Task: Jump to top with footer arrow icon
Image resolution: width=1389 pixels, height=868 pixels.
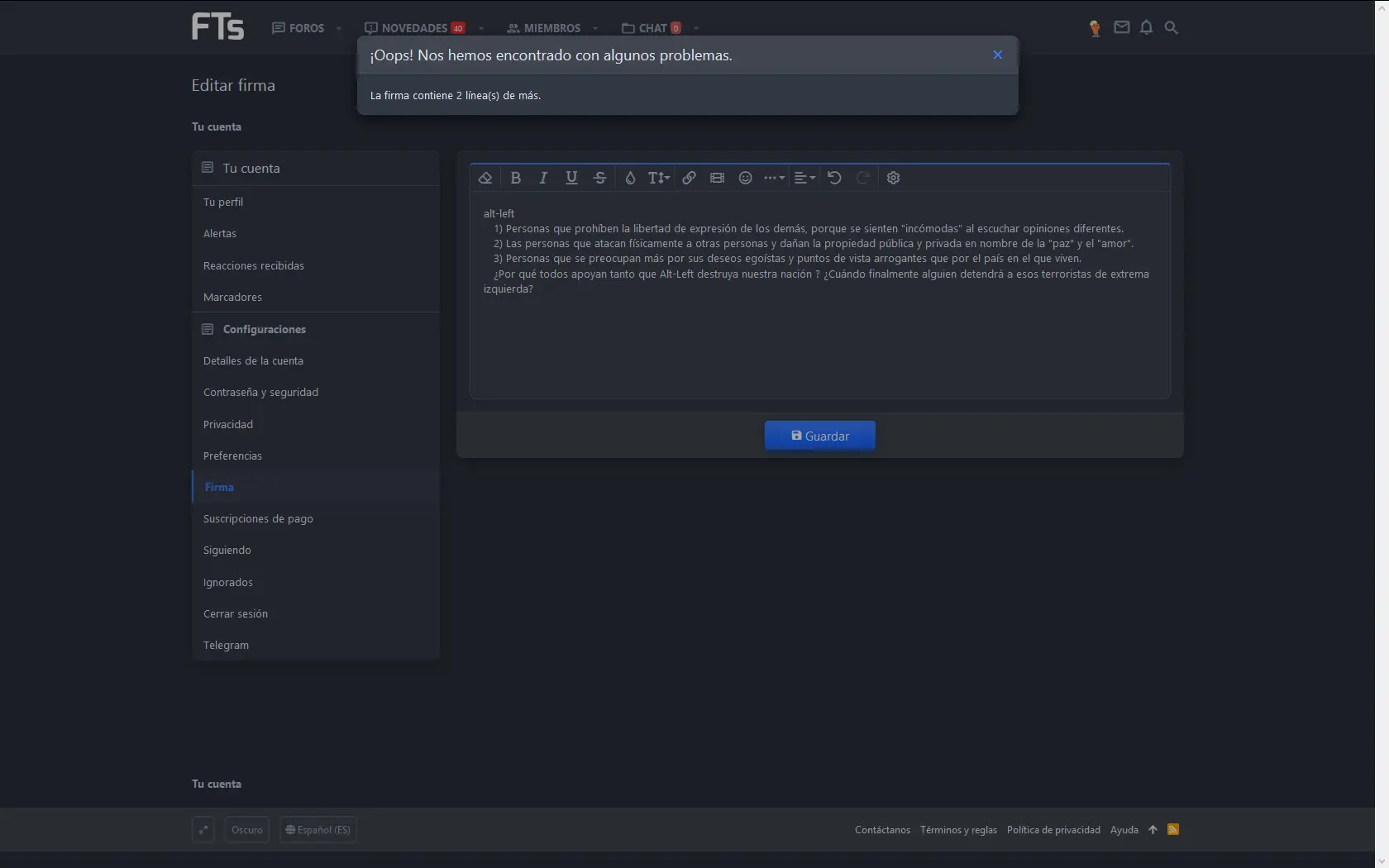Action: 1153,830
